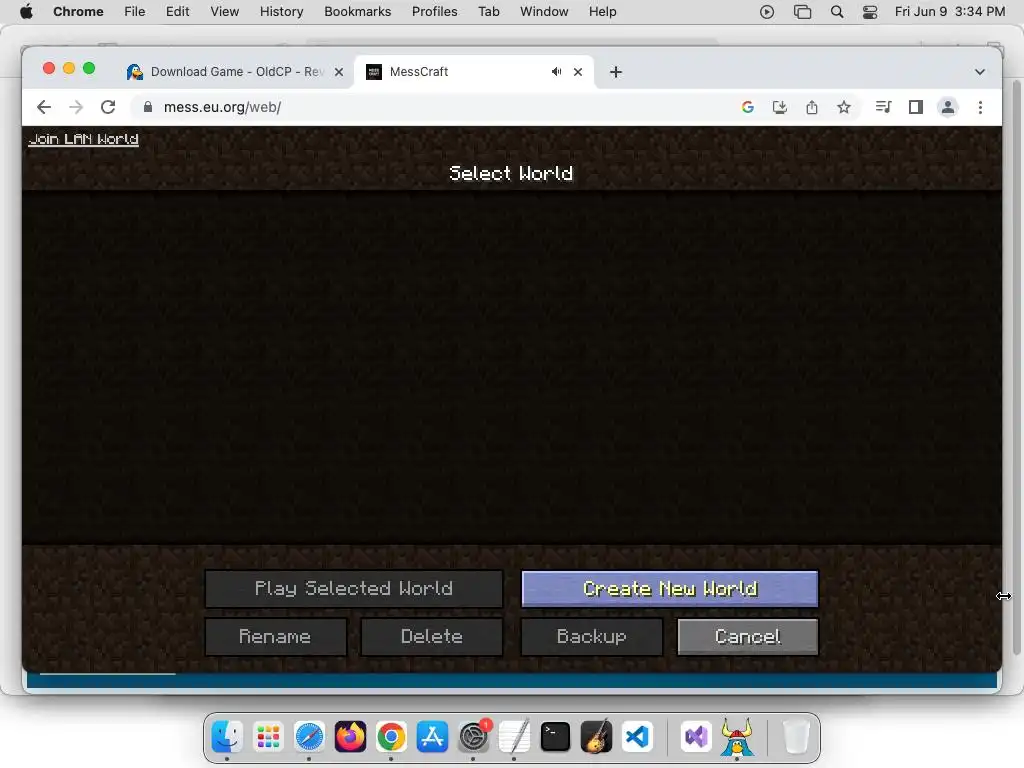The width and height of the screenshot is (1024, 768).
Task: Share this page via share icon
Action: tap(812, 107)
